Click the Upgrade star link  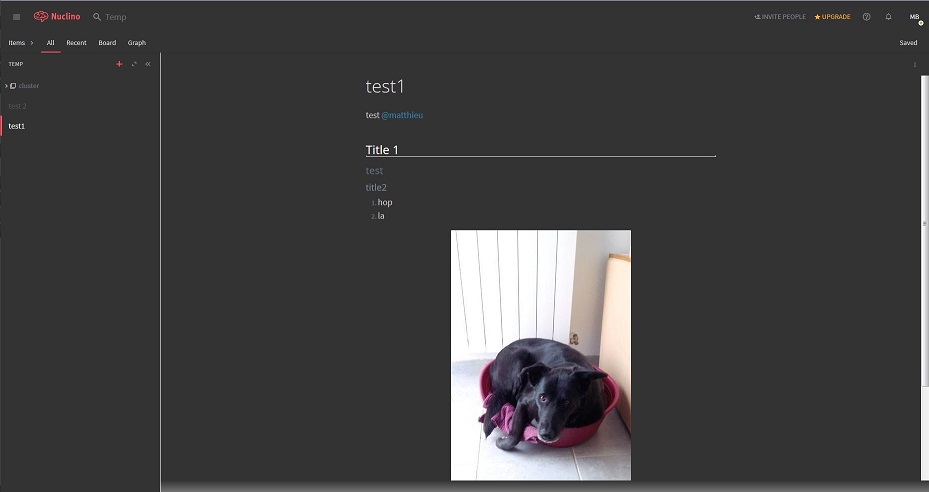coord(832,17)
